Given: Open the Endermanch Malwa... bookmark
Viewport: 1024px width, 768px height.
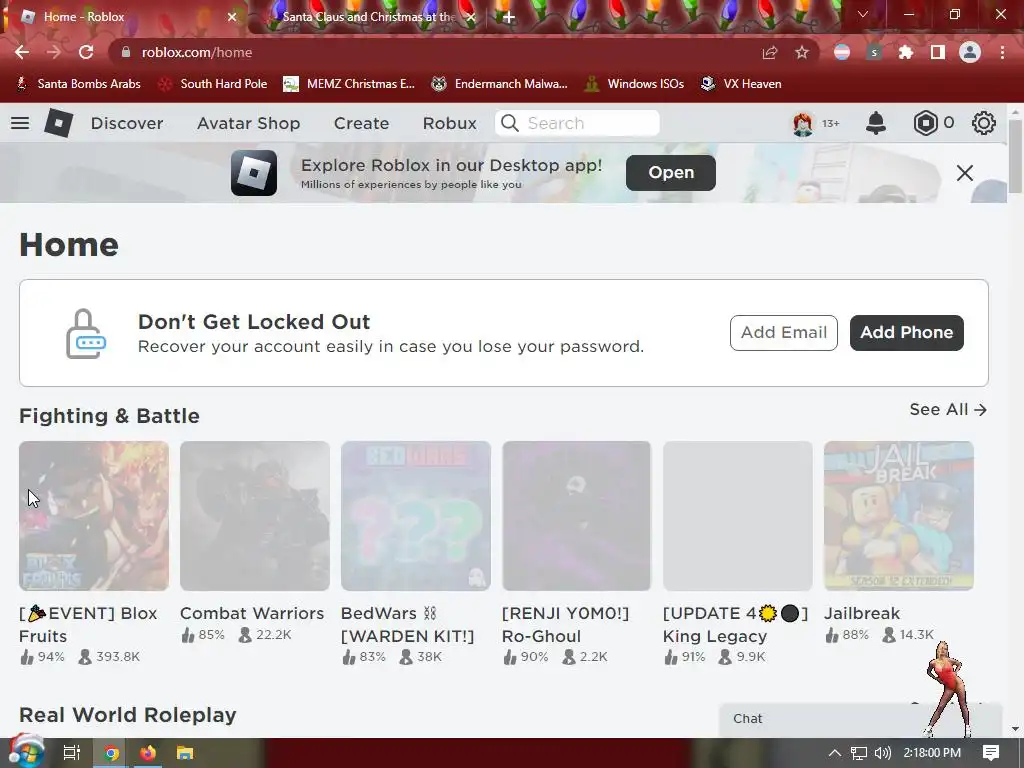Looking at the screenshot, I should pos(500,84).
